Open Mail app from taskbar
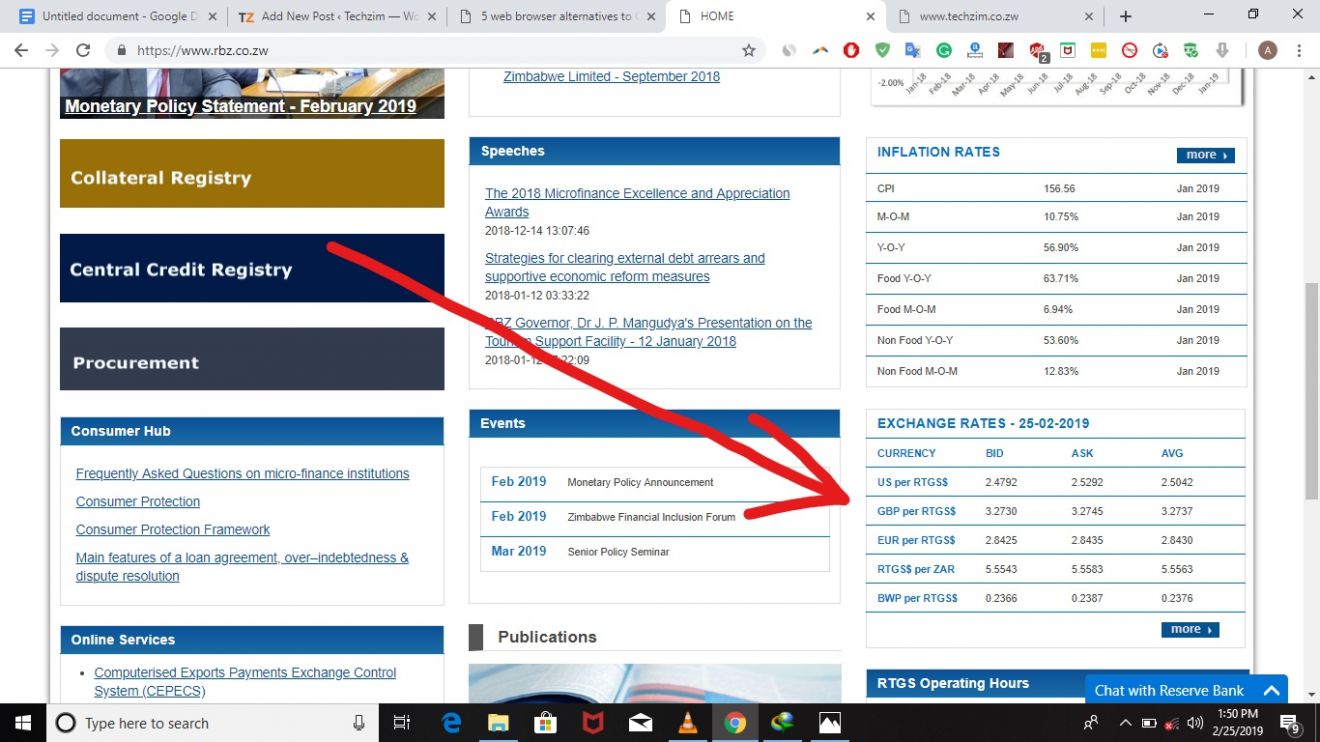This screenshot has height=742, width=1320. click(640, 723)
